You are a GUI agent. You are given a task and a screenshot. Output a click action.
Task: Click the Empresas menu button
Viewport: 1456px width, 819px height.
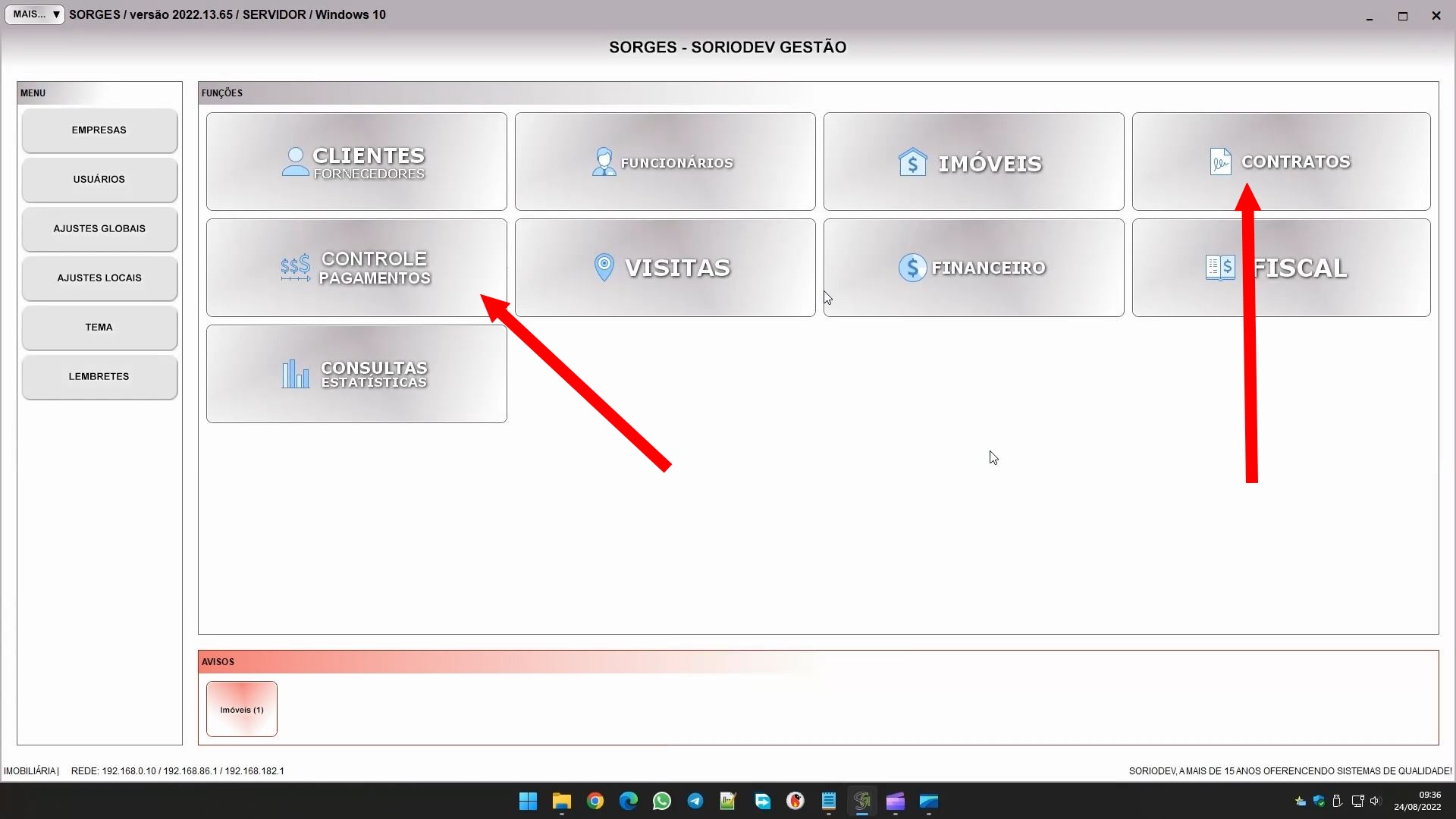click(x=99, y=130)
